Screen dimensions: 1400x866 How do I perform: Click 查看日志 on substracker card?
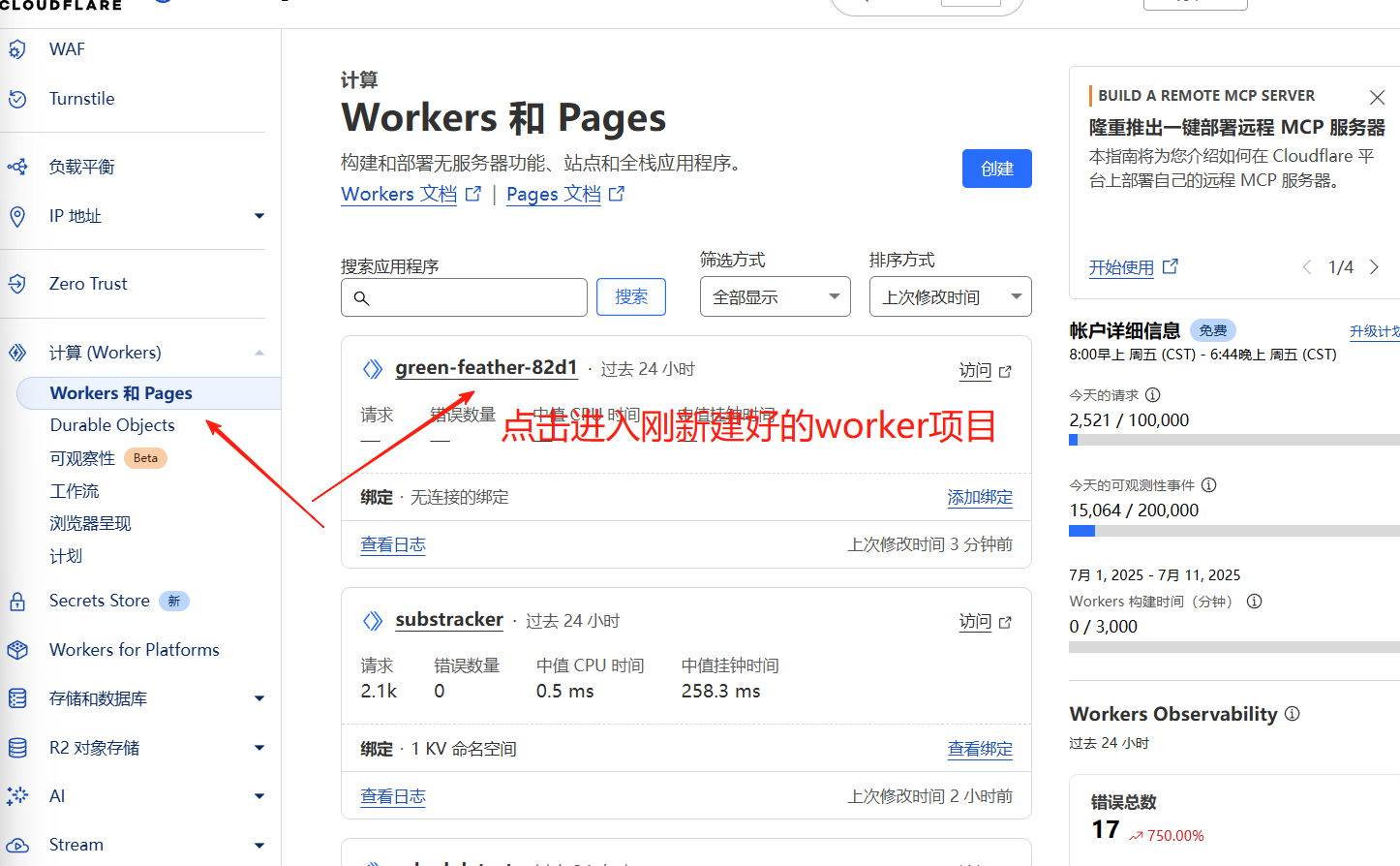click(393, 796)
